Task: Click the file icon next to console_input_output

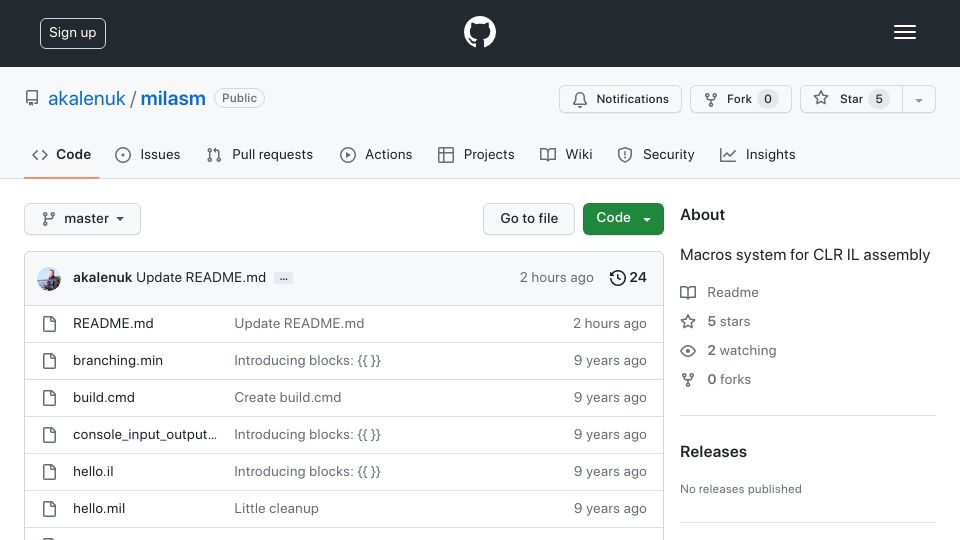Action: pyautogui.click(x=50, y=435)
